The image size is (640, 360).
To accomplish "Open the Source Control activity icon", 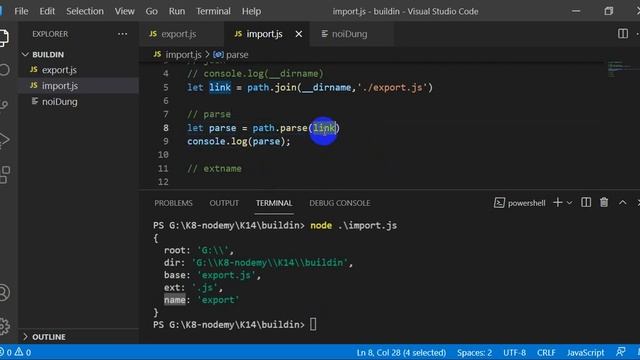I will pos(4,105).
